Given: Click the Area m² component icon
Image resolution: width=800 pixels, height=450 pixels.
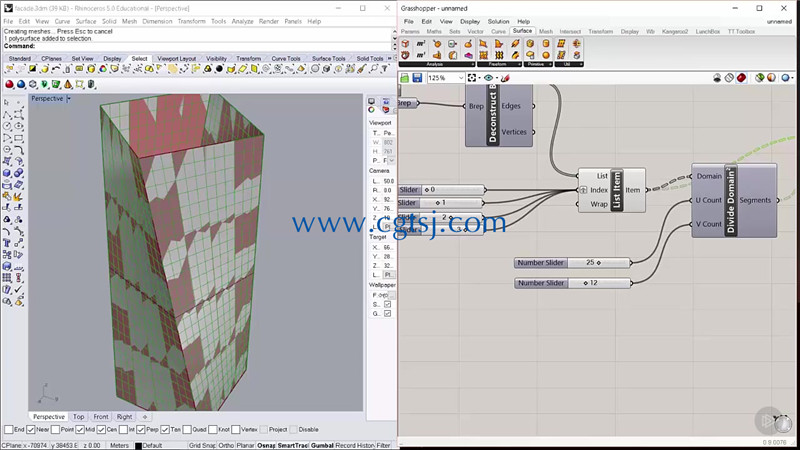Looking at the screenshot, I should point(421,44).
